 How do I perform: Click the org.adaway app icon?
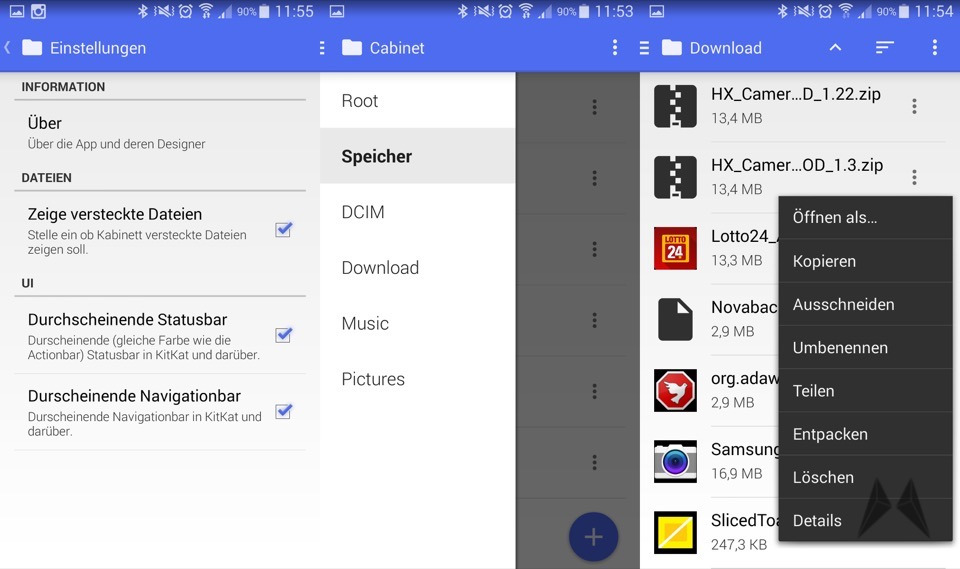pos(675,390)
